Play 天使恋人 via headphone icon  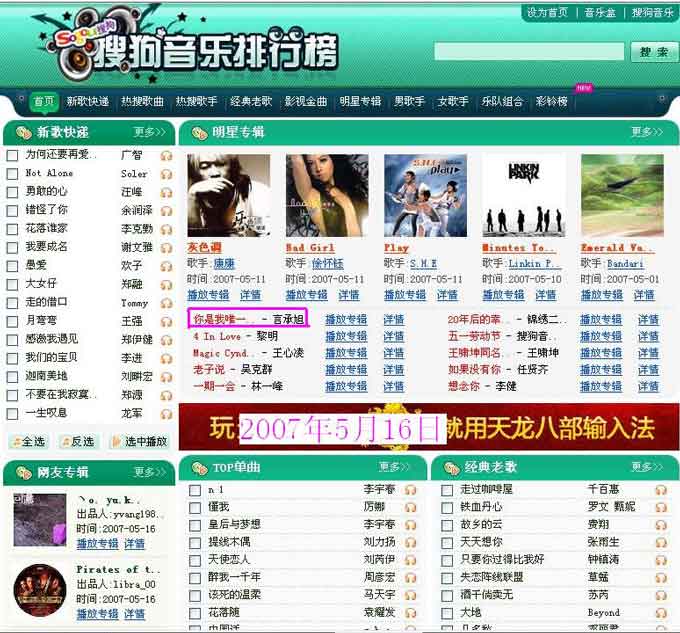click(x=410, y=561)
